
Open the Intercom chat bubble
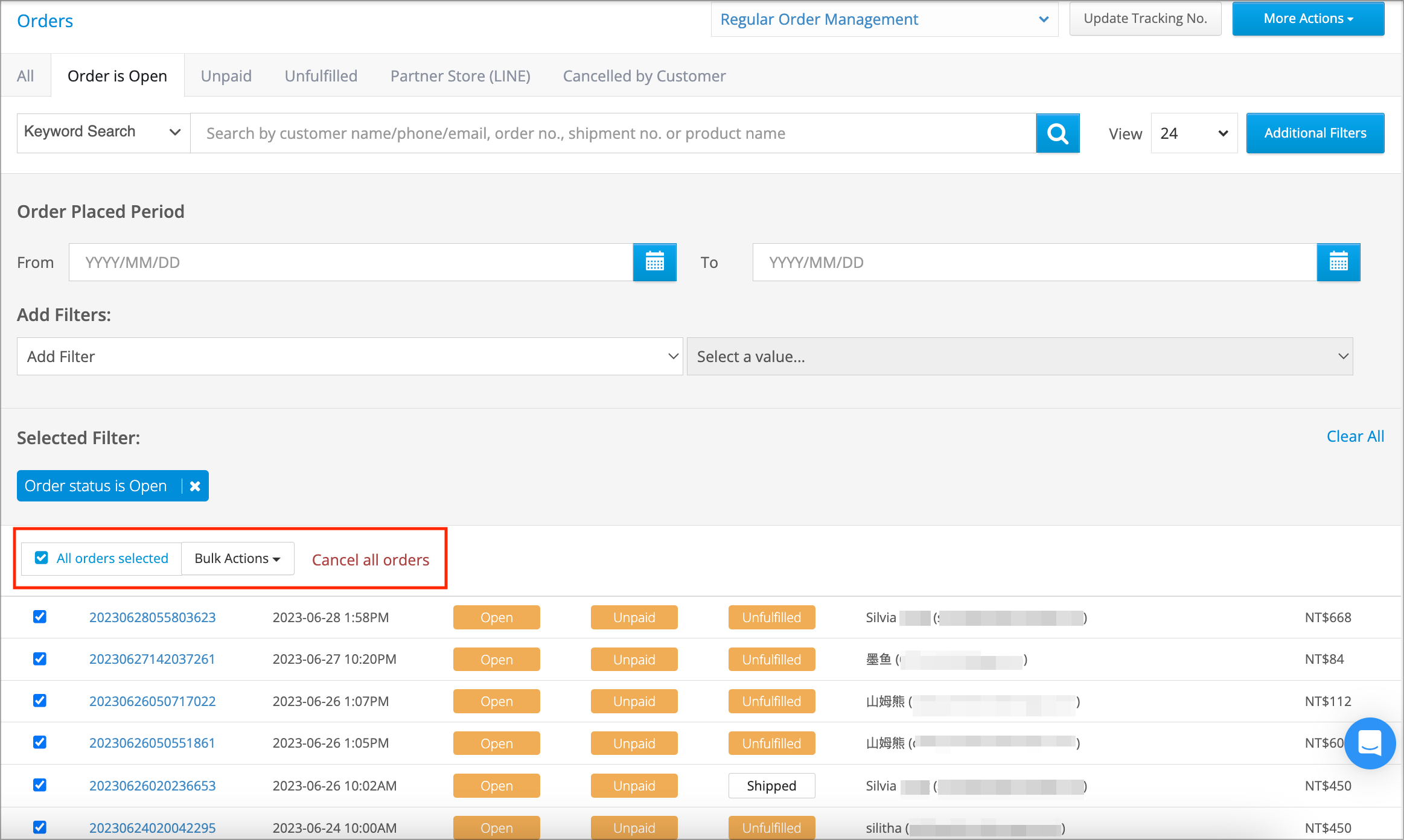point(1370,743)
